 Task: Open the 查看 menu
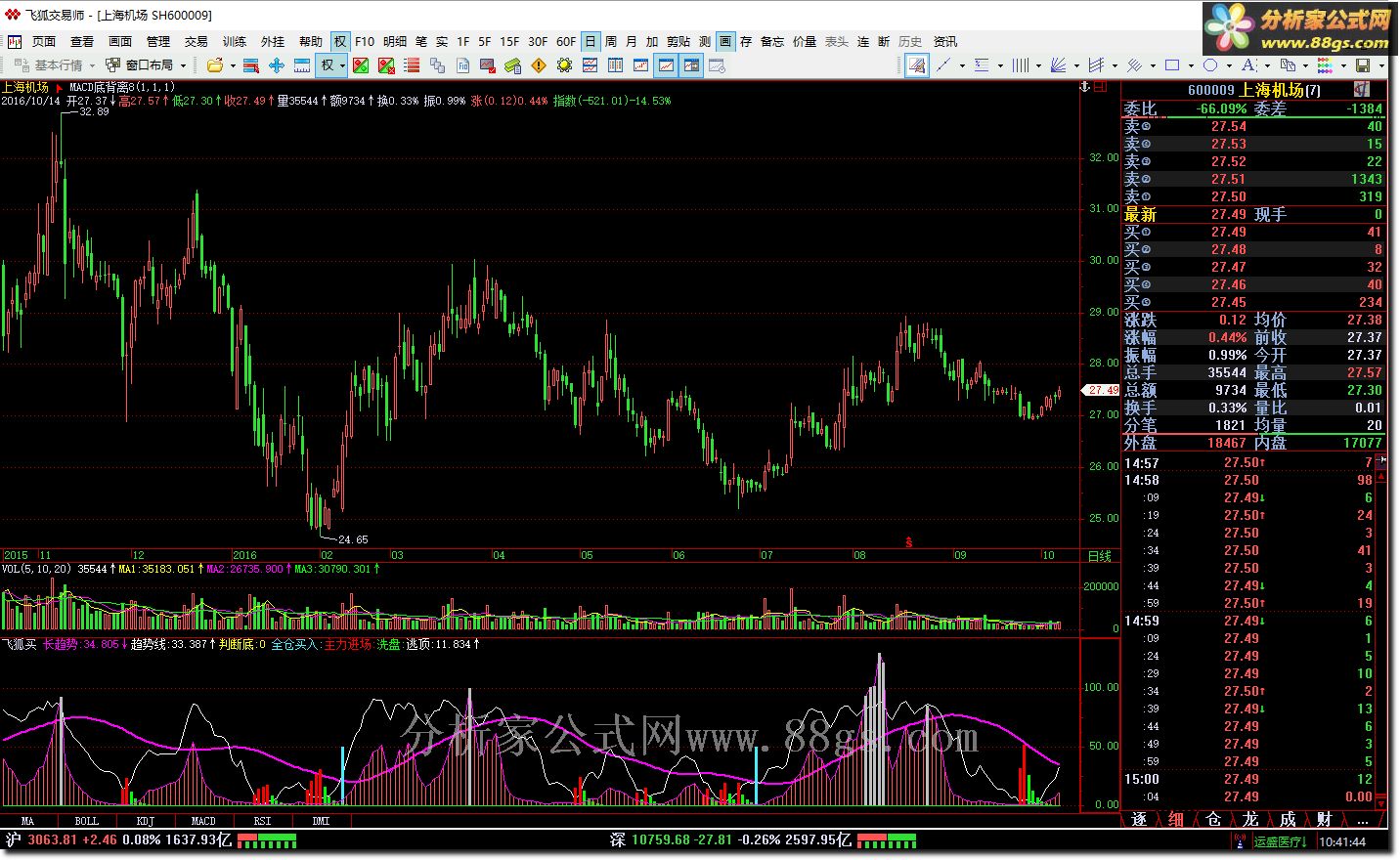point(82,41)
